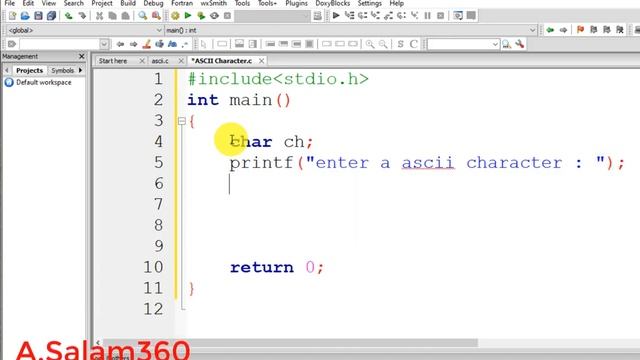Rebuild the project
This screenshot has width=640, height=360.
coord(214,16)
